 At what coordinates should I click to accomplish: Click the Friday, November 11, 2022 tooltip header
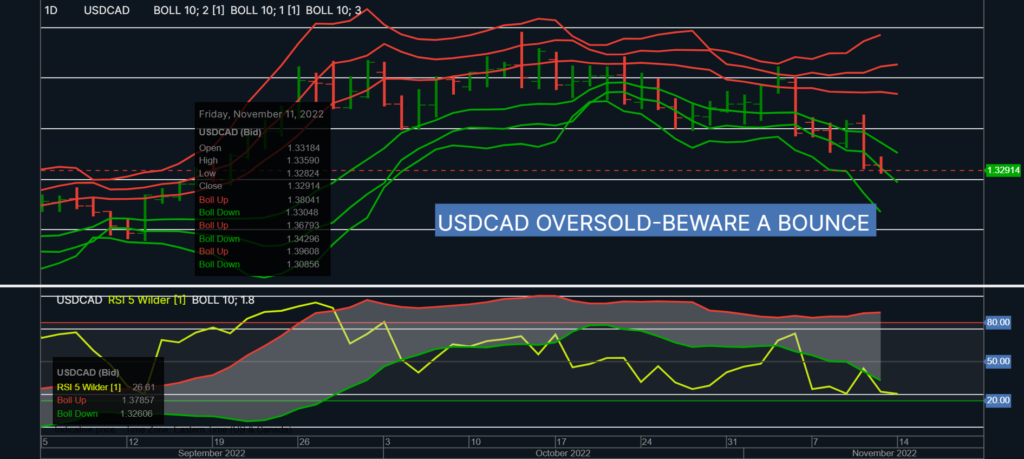pyautogui.click(x=261, y=114)
